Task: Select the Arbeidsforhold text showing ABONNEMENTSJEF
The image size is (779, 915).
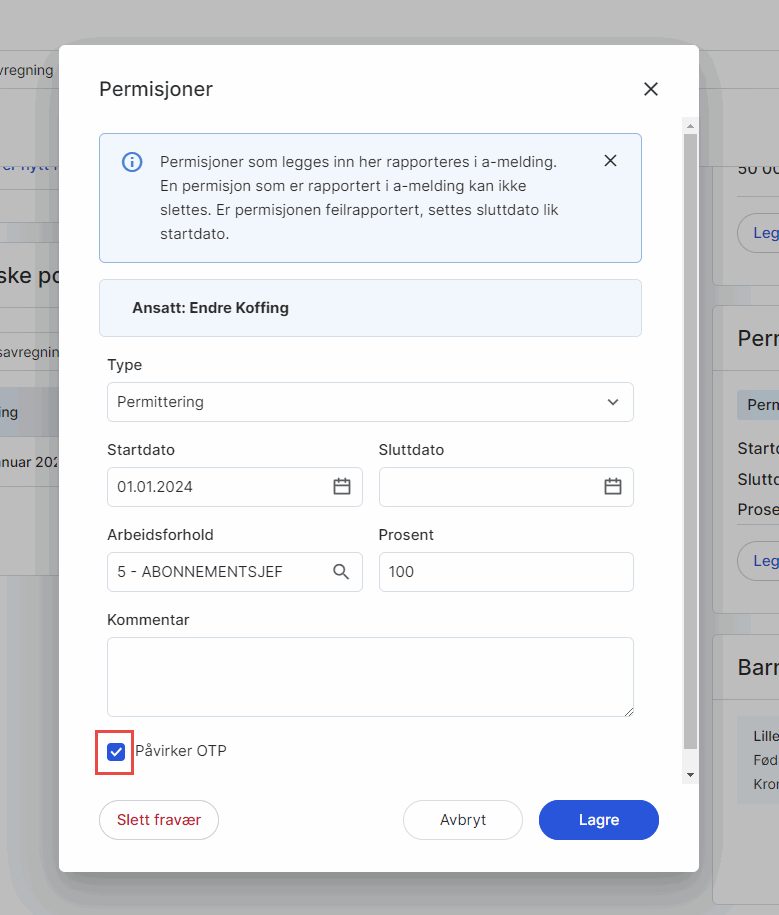Action: [x=215, y=572]
